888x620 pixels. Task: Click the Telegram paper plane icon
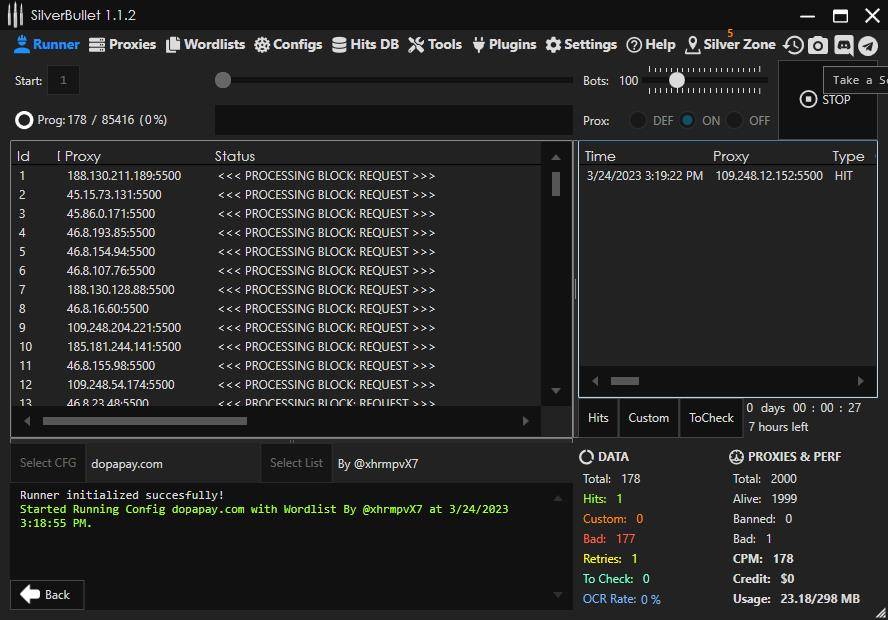[868, 45]
